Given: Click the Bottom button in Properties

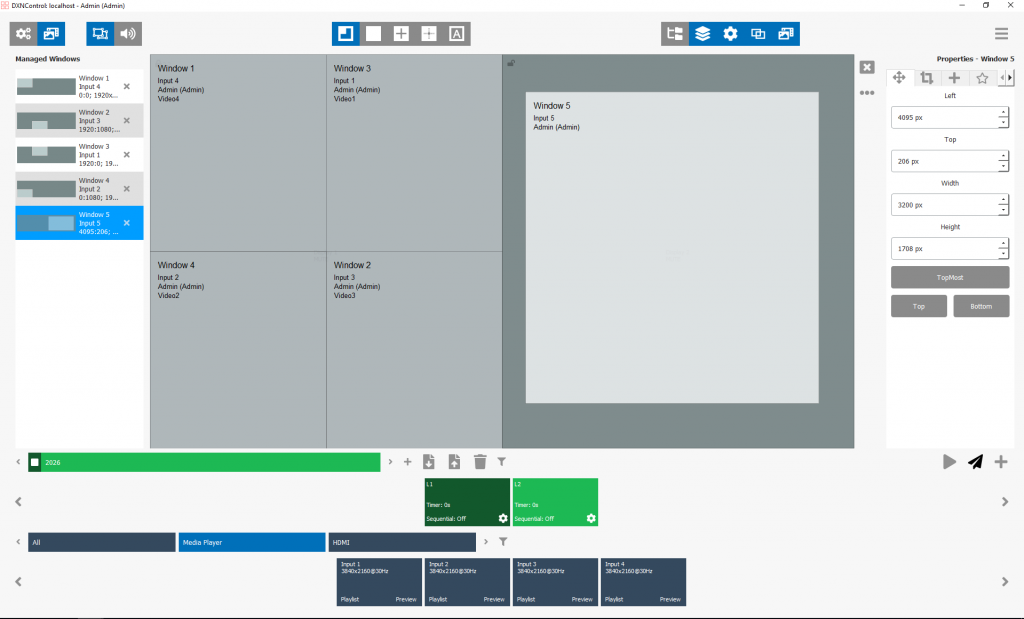Looking at the screenshot, I should click(980, 306).
